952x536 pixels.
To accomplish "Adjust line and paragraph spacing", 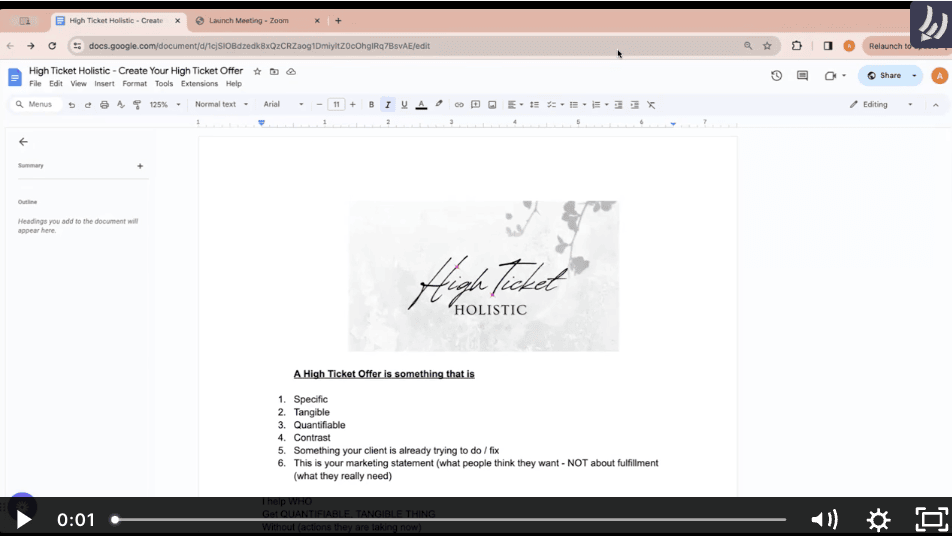I will [534, 105].
